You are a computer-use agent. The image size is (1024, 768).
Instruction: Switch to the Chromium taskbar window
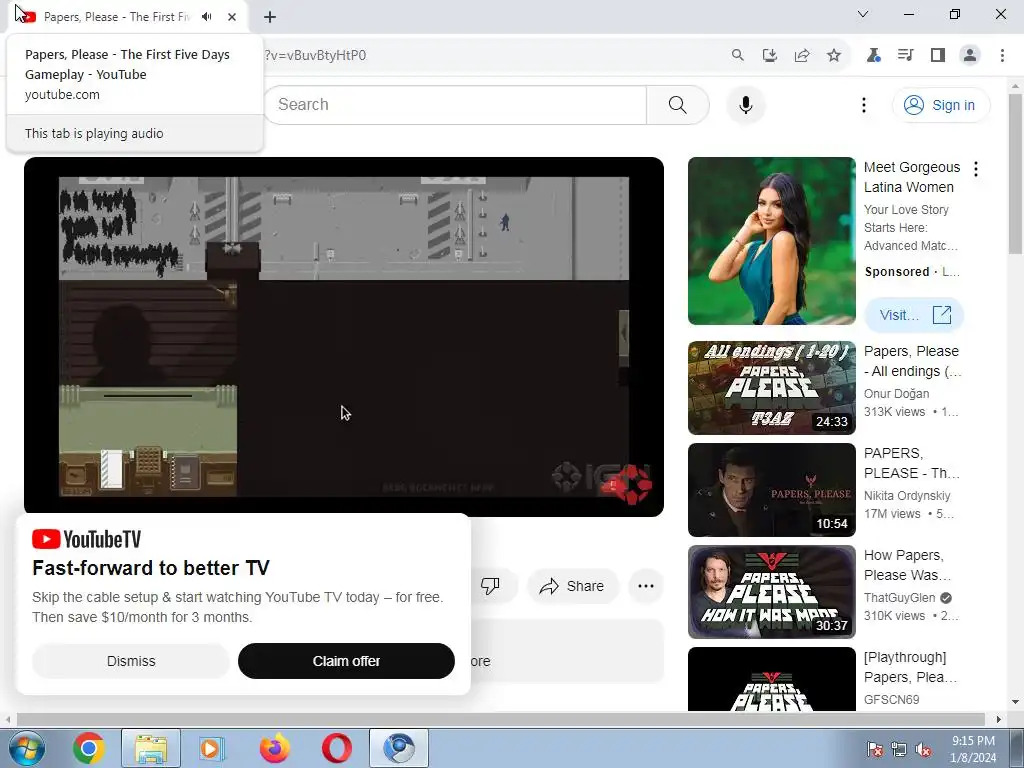click(399, 748)
